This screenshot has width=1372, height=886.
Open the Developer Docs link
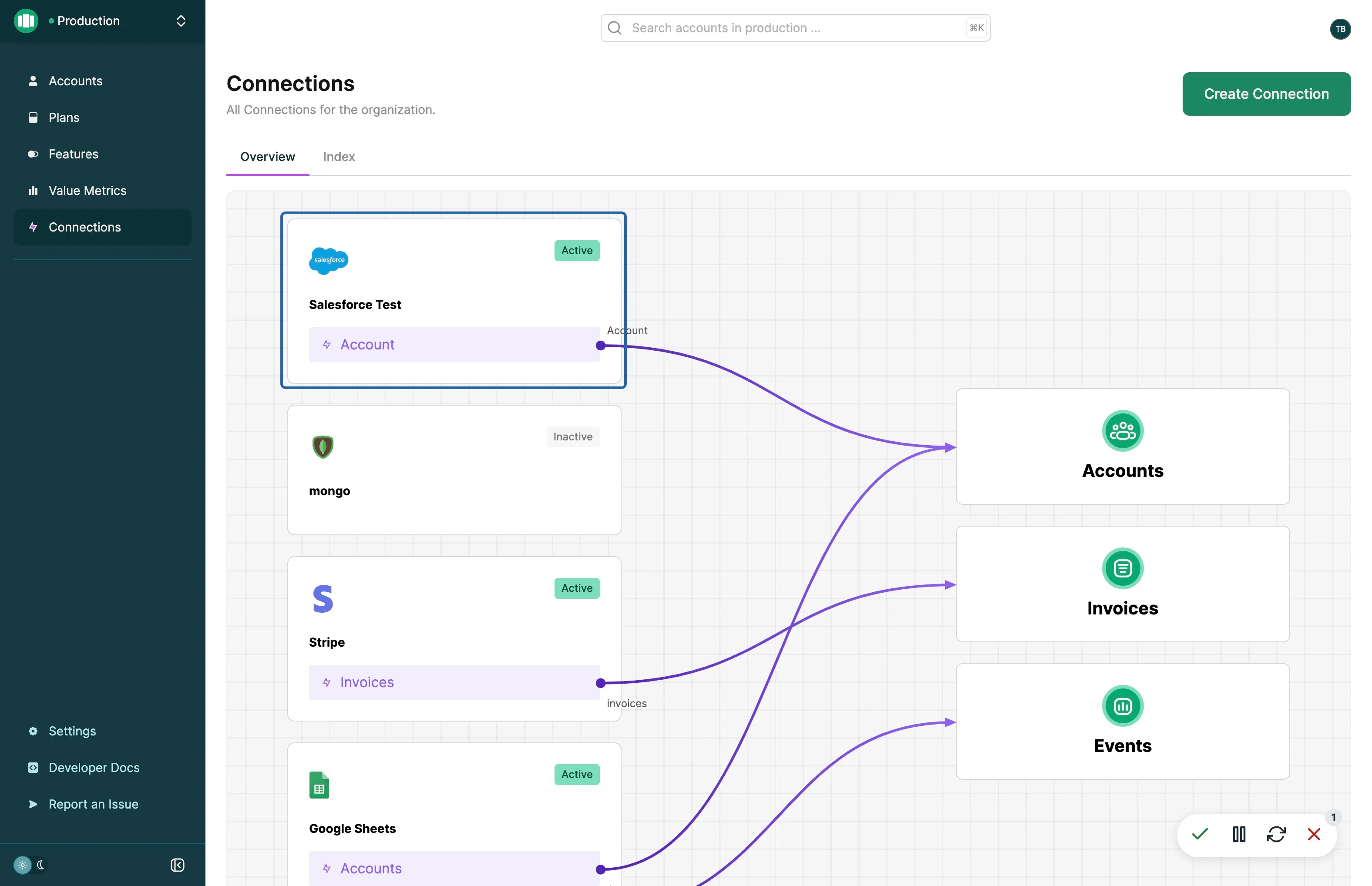tap(94, 768)
